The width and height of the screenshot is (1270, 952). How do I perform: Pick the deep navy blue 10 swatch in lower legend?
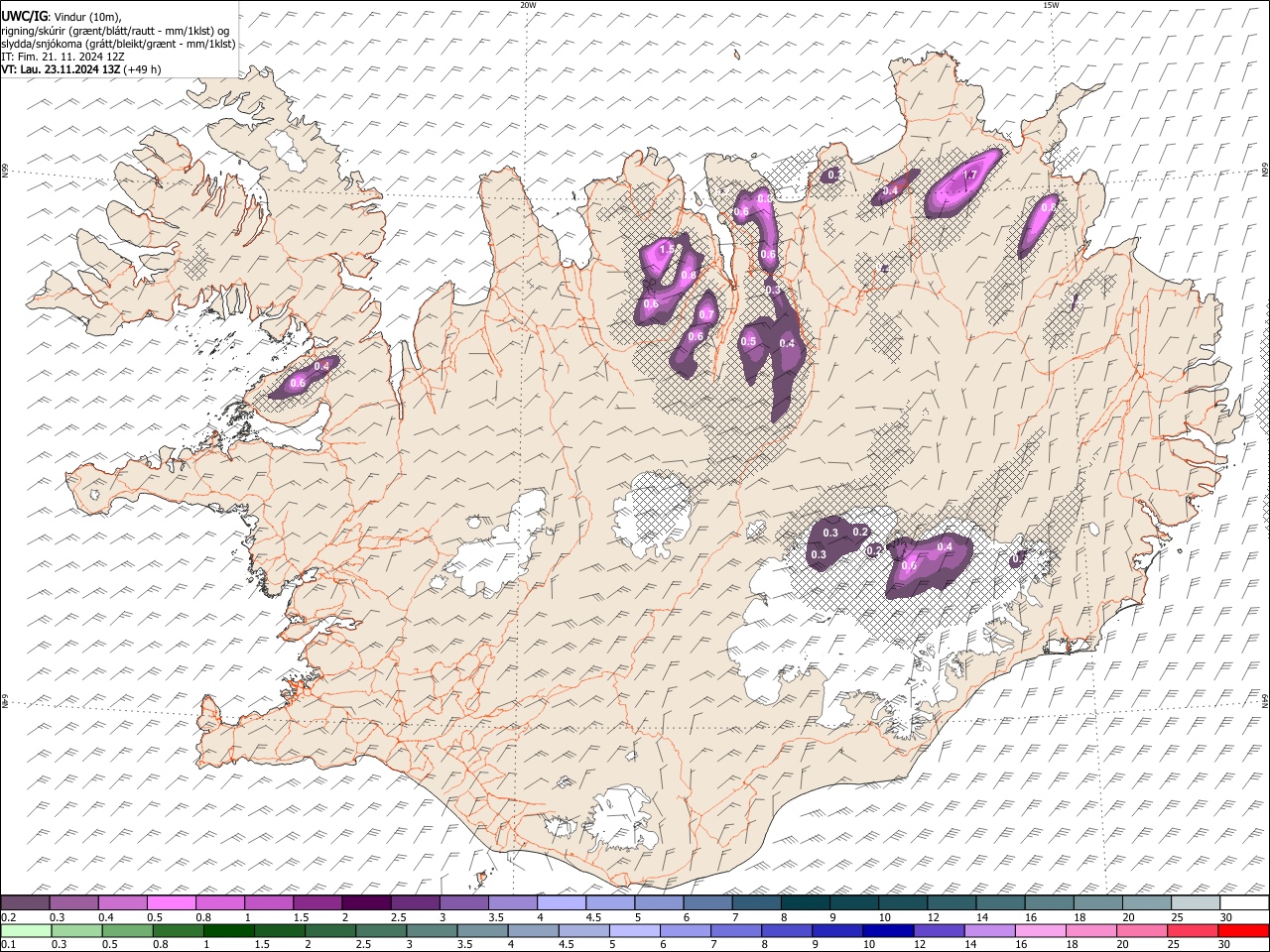click(x=888, y=930)
